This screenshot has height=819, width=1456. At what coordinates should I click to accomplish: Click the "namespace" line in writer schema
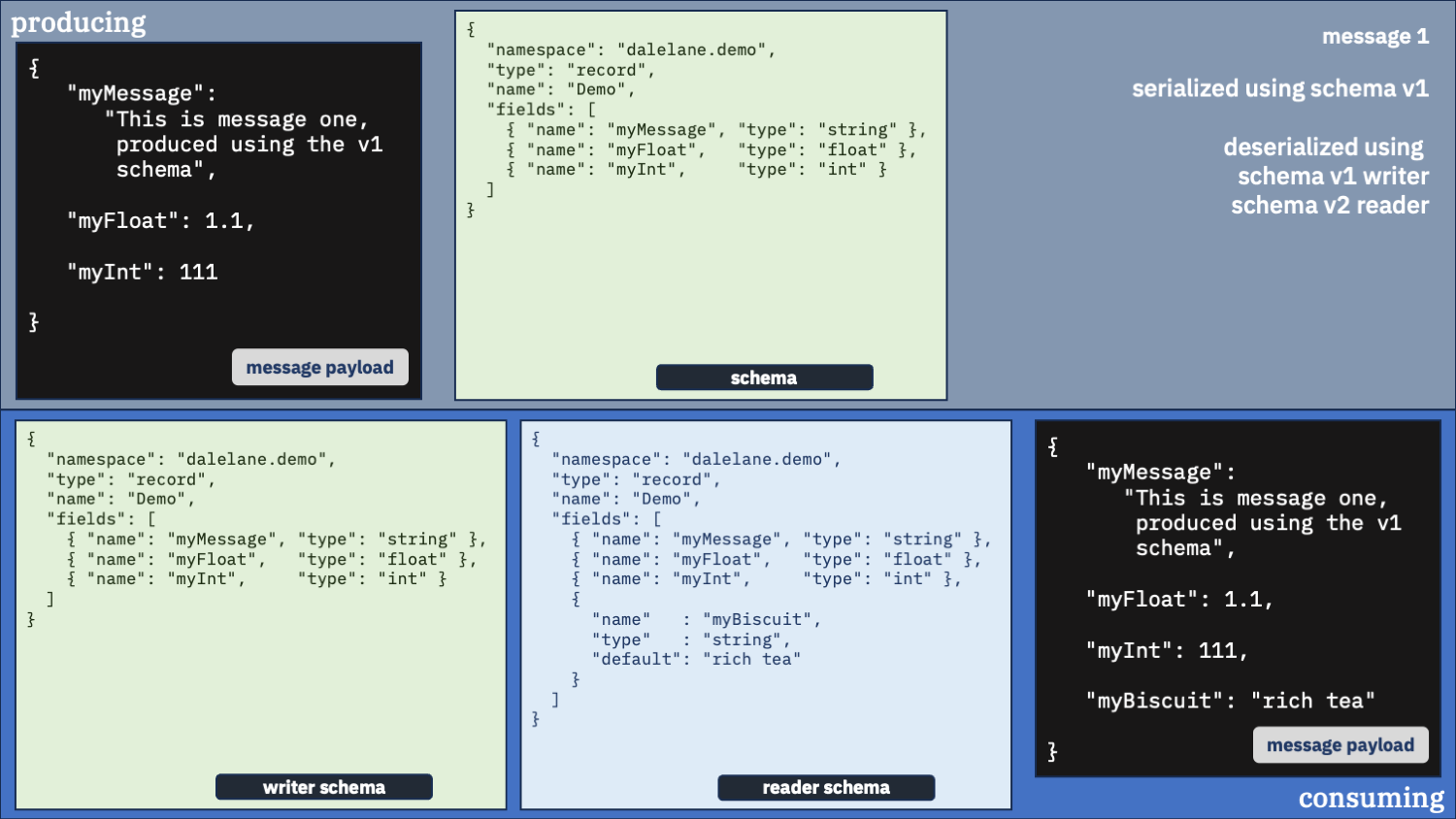tap(190, 459)
